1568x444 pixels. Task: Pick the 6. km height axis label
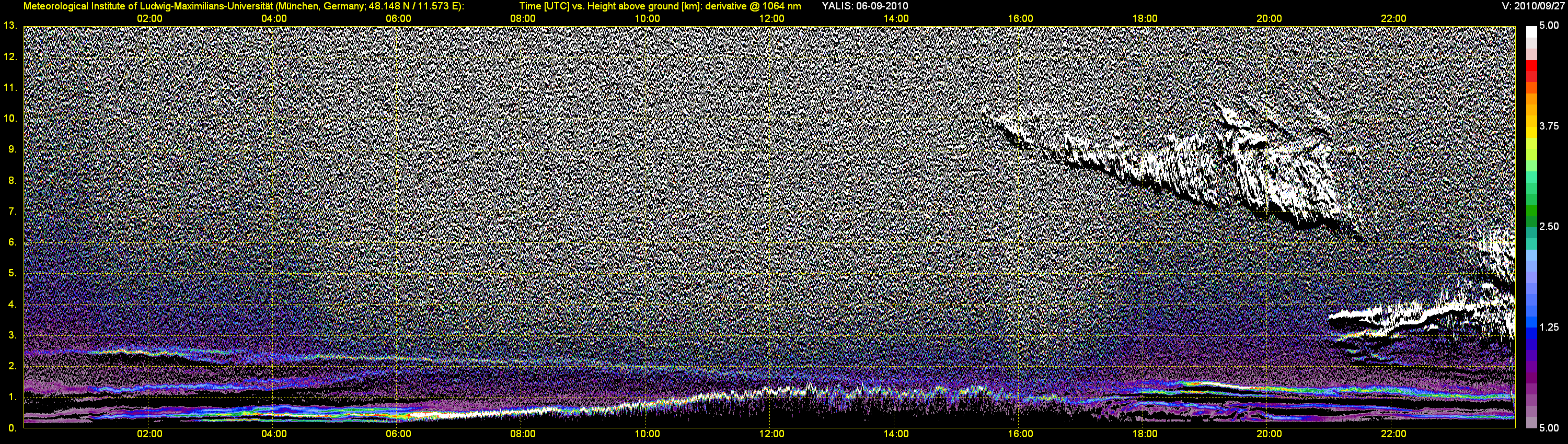pyautogui.click(x=12, y=242)
